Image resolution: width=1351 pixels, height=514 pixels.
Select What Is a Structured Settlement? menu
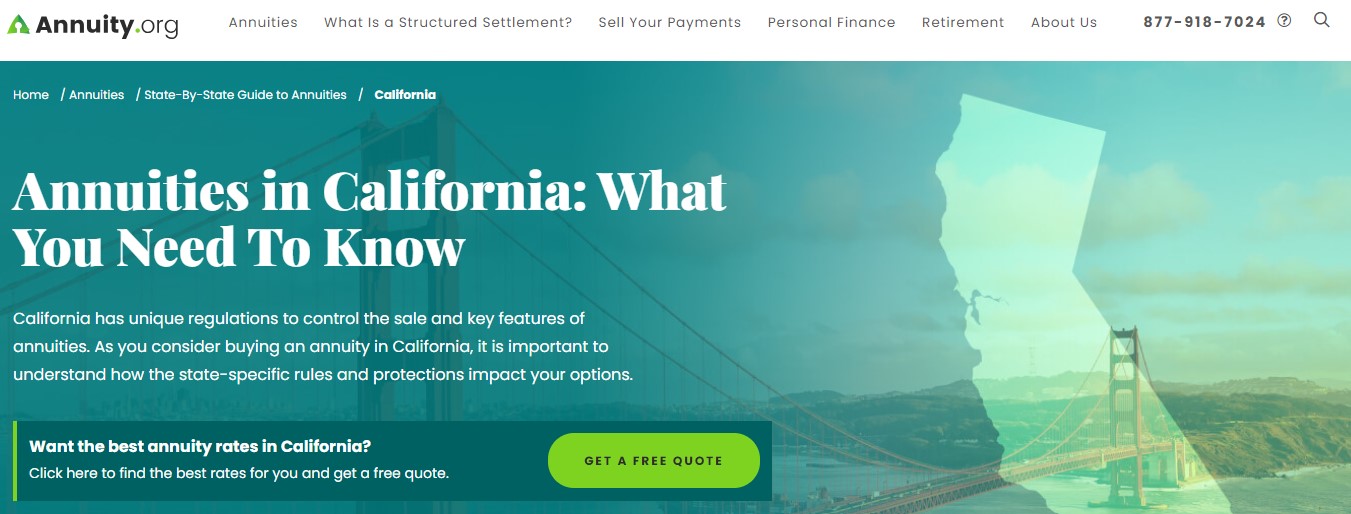(448, 22)
